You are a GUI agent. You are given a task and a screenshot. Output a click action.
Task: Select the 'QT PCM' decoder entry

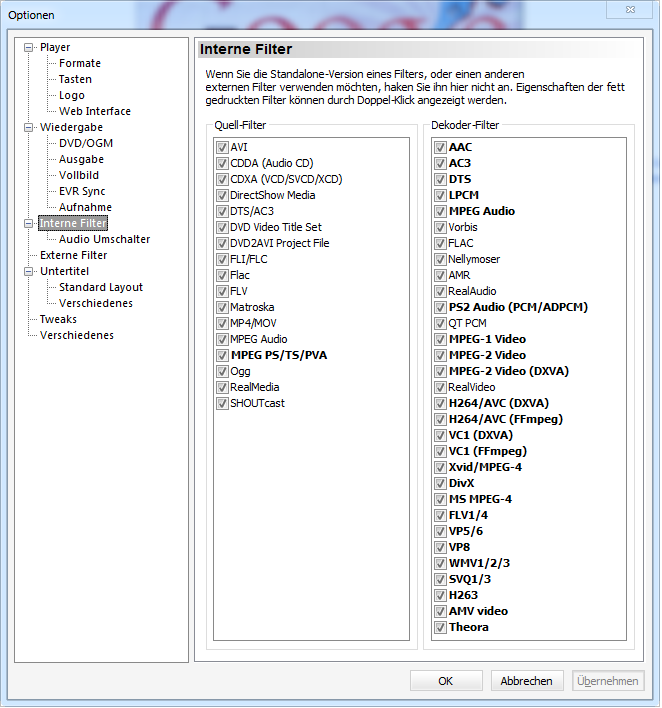(x=467, y=323)
